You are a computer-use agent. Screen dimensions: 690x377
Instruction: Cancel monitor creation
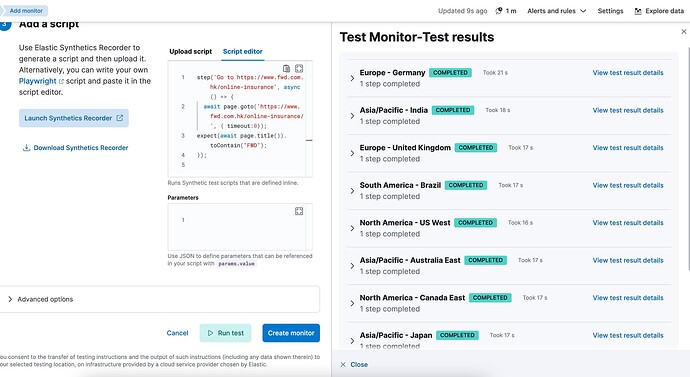177,333
